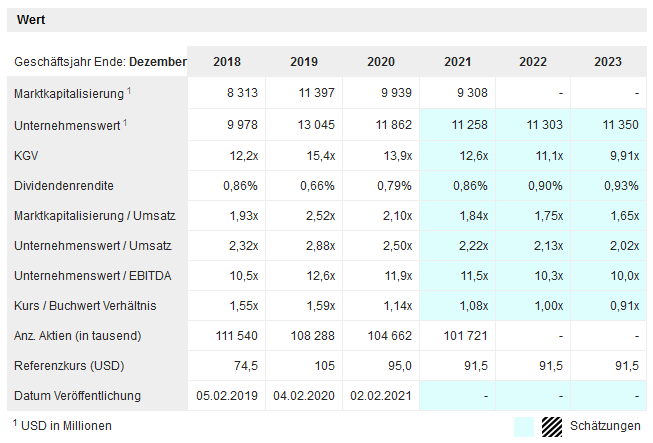Select the 2019 column header

click(x=304, y=62)
